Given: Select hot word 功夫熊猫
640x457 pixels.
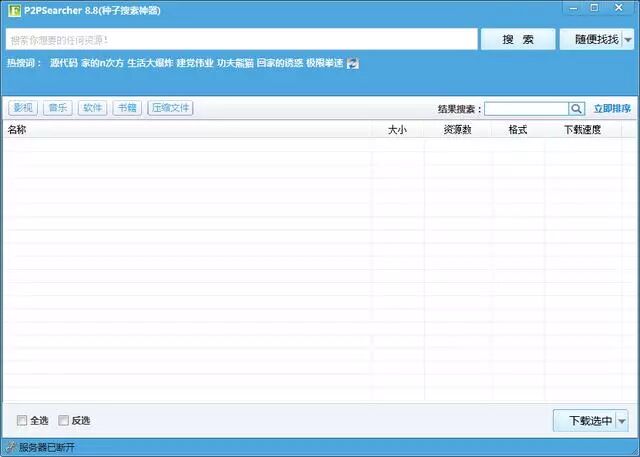Looking at the screenshot, I should tap(235, 63).
